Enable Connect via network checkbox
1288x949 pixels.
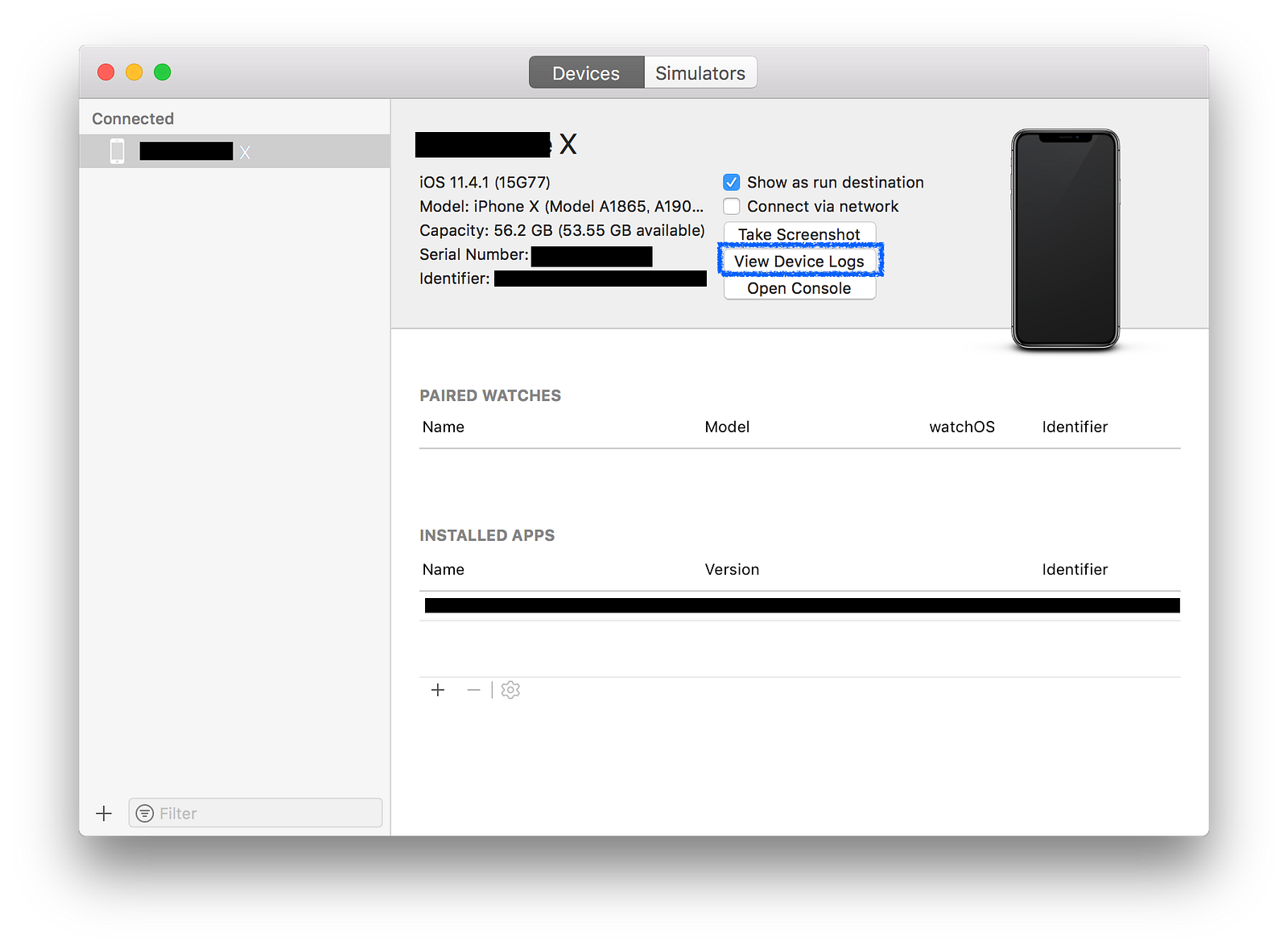[732, 207]
